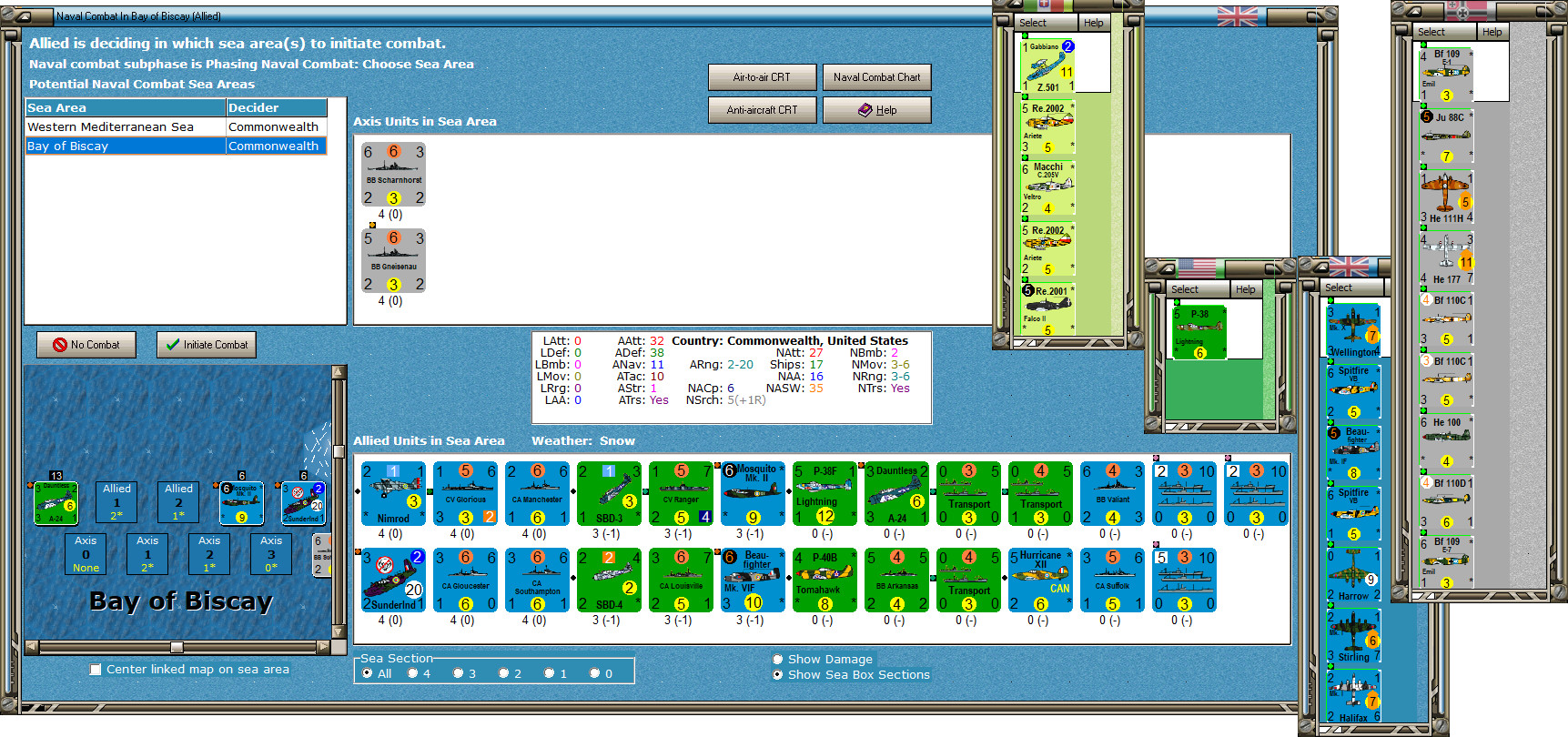Select the CA Suffolk cruiser unit

1112,581
